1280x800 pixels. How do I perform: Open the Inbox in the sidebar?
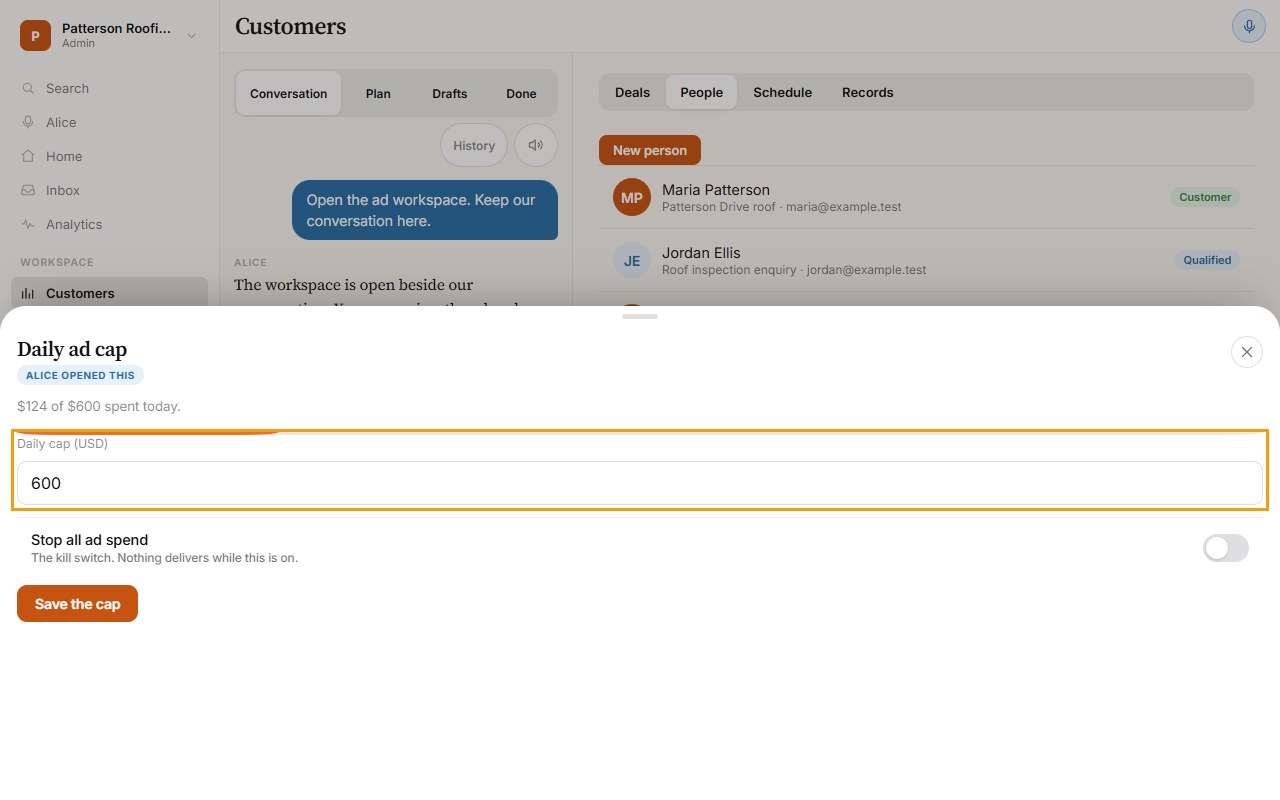coord(110,190)
